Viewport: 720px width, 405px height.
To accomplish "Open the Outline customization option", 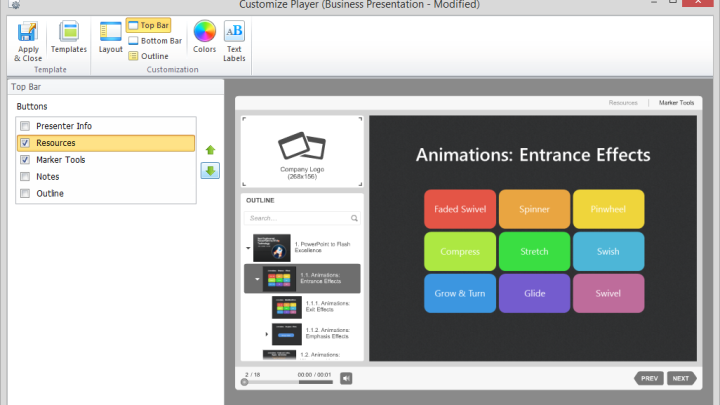I will pos(149,56).
